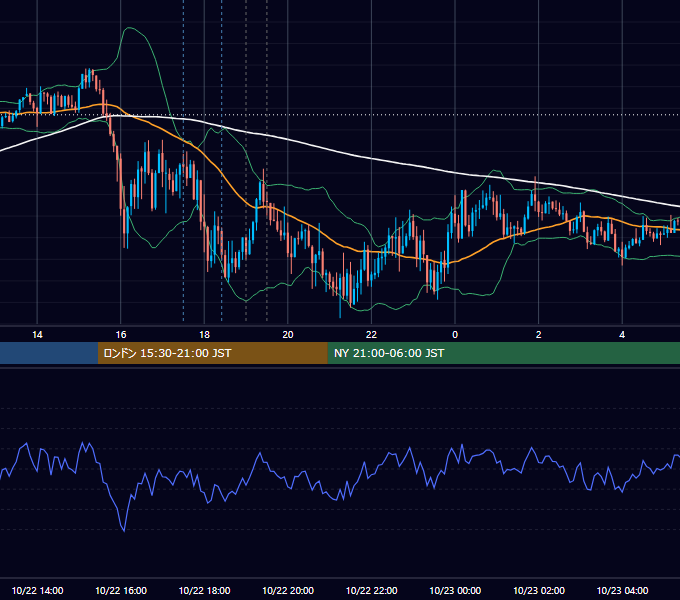
Task: Click the ロンドン 15:30-21:00 JST session bar
Action: 212,353
